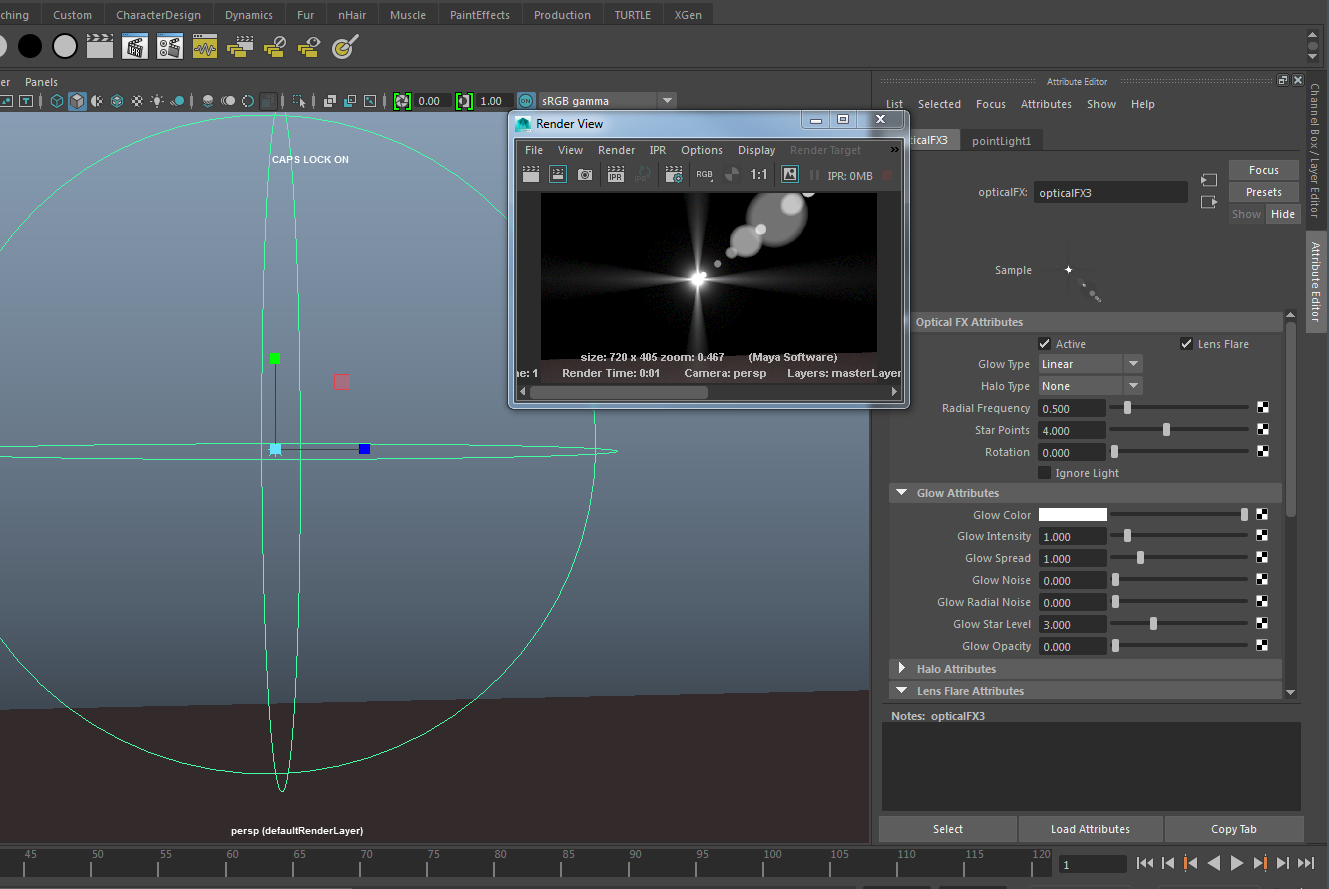
Task: Click the map button next to Star Points
Action: tap(1263, 430)
